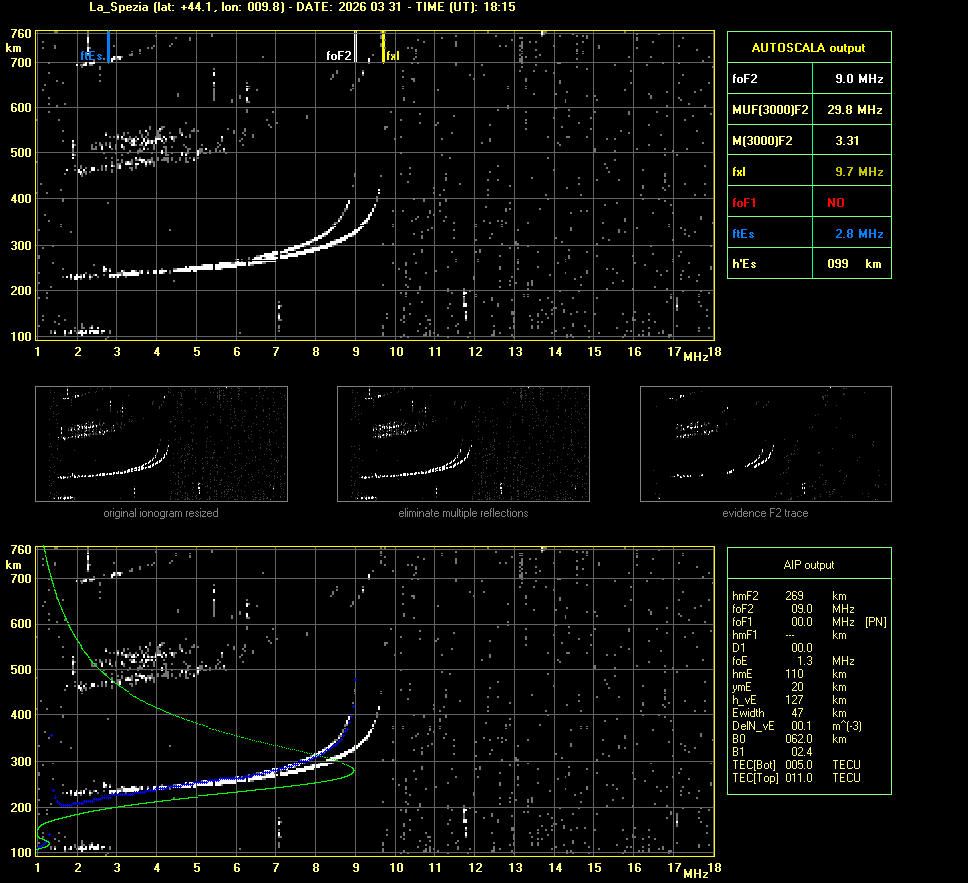Click the AIP output header
This screenshot has height=883, width=968.
(808, 565)
